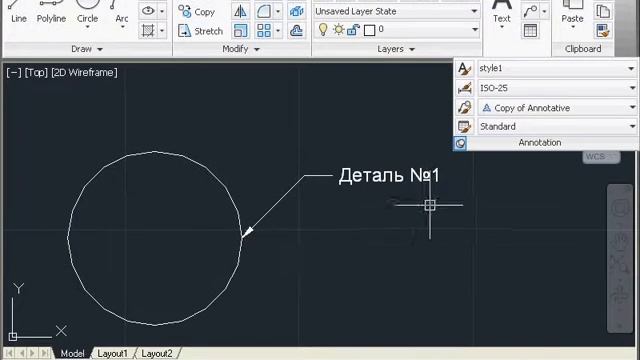Select the Polyline drawing tool
The width and height of the screenshot is (640, 360).
pyautogui.click(x=51, y=12)
